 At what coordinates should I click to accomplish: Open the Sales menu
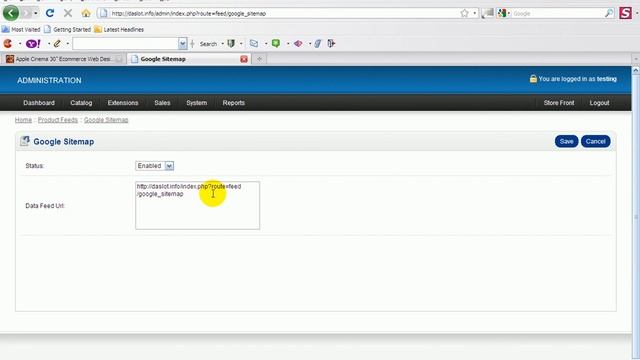[162, 103]
